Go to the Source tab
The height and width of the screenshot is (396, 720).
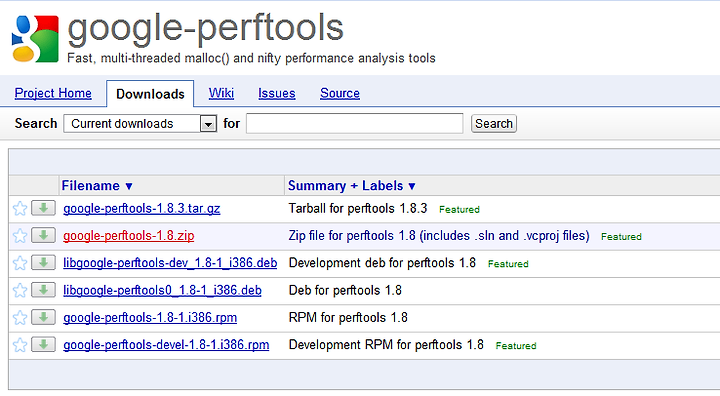click(340, 93)
